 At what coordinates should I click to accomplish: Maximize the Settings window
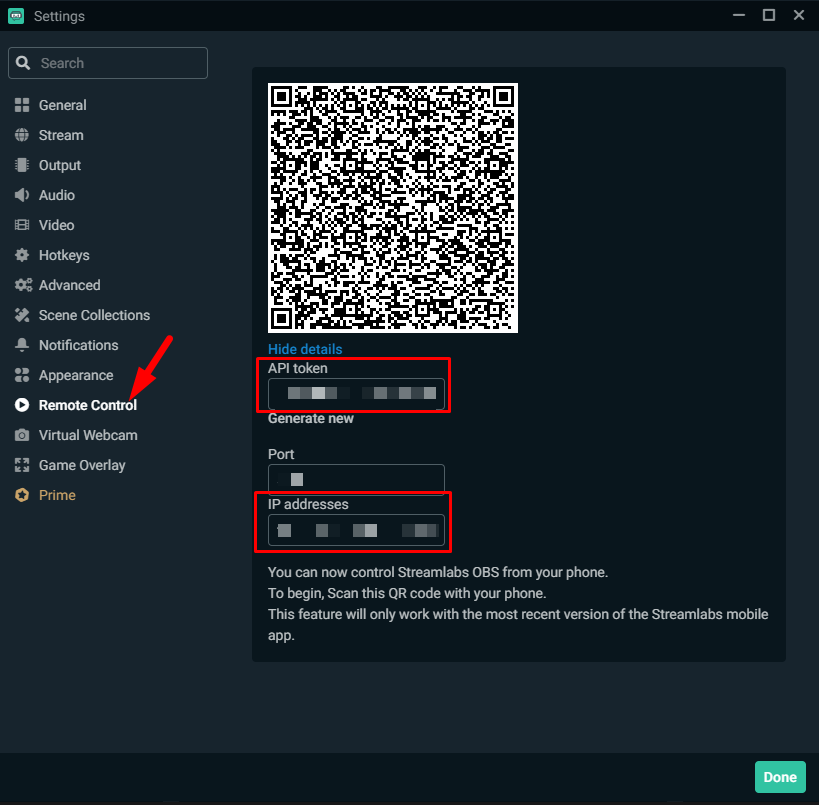coord(769,16)
